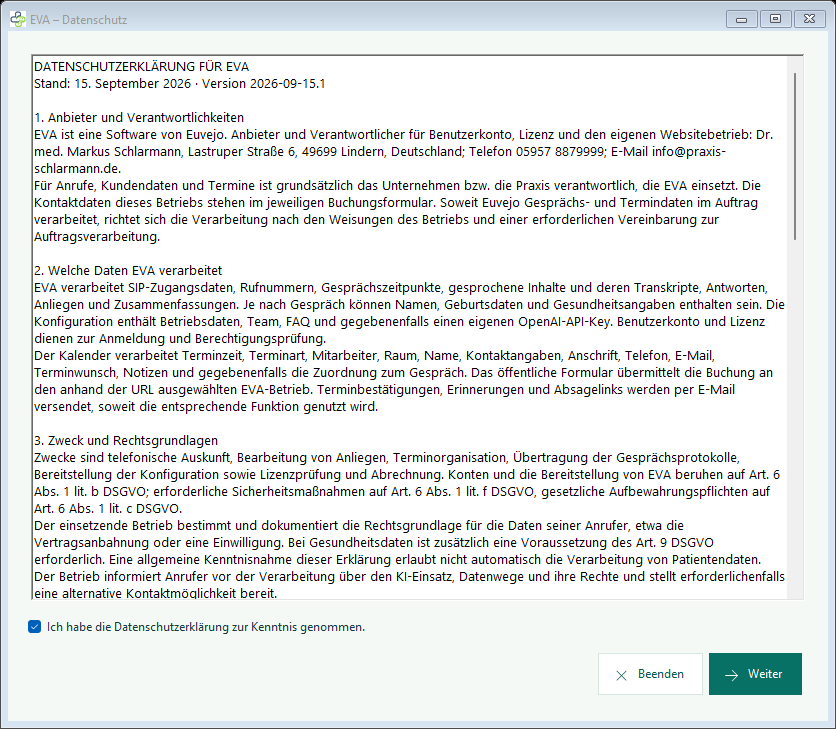Close the EVA – Datenschutz window

[x=809, y=19]
